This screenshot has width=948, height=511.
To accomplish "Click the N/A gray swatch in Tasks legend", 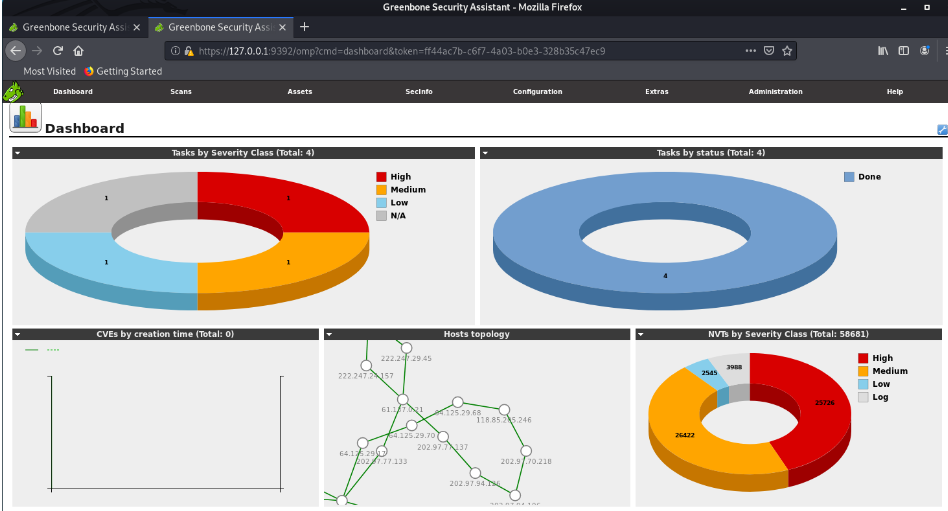I will 381,215.
